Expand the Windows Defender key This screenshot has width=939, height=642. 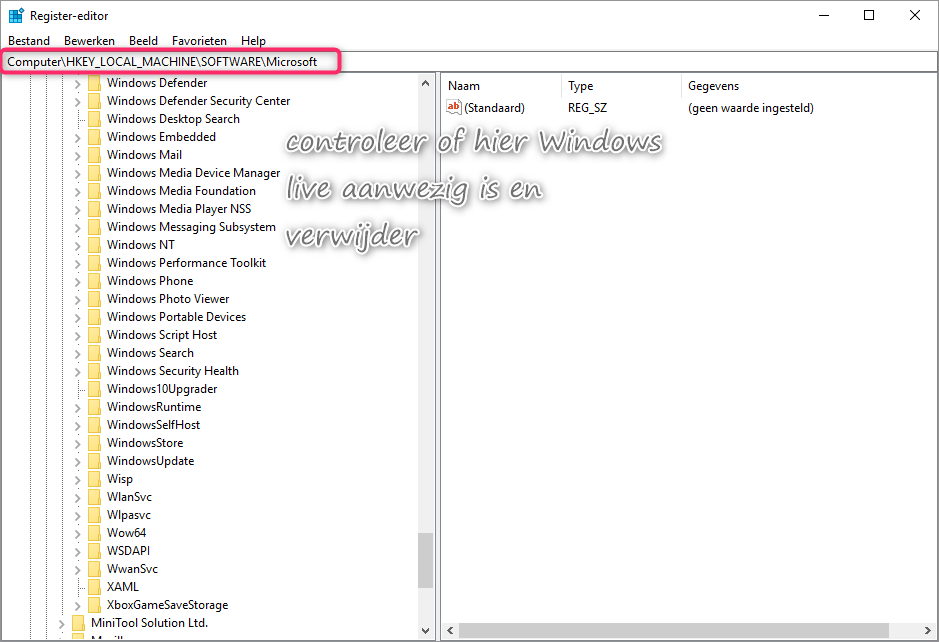77,84
